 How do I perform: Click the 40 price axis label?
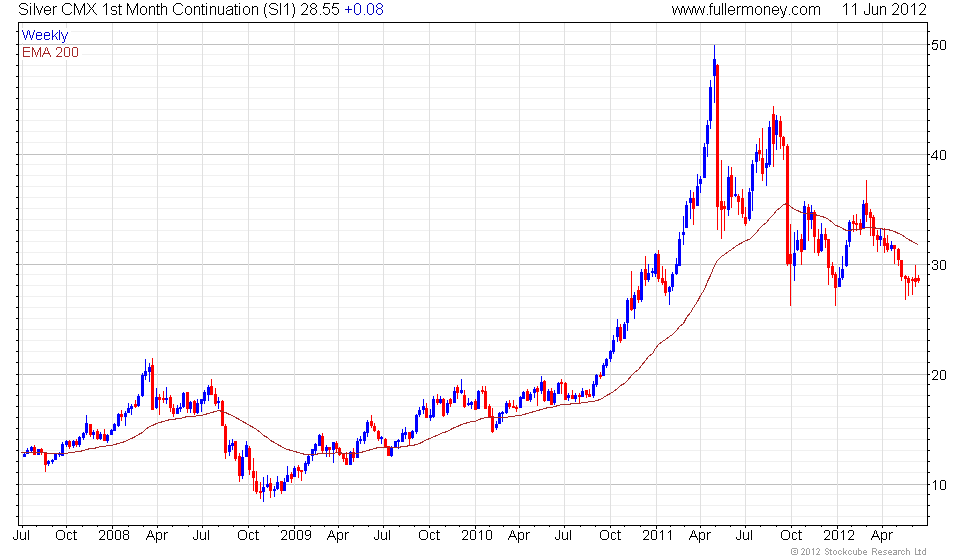pos(939,155)
